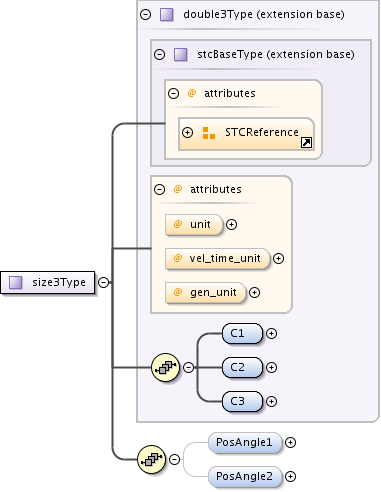The image size is (381, 492).
Task: Collapse the PosAngle sequence
Action: click(174, 459)
